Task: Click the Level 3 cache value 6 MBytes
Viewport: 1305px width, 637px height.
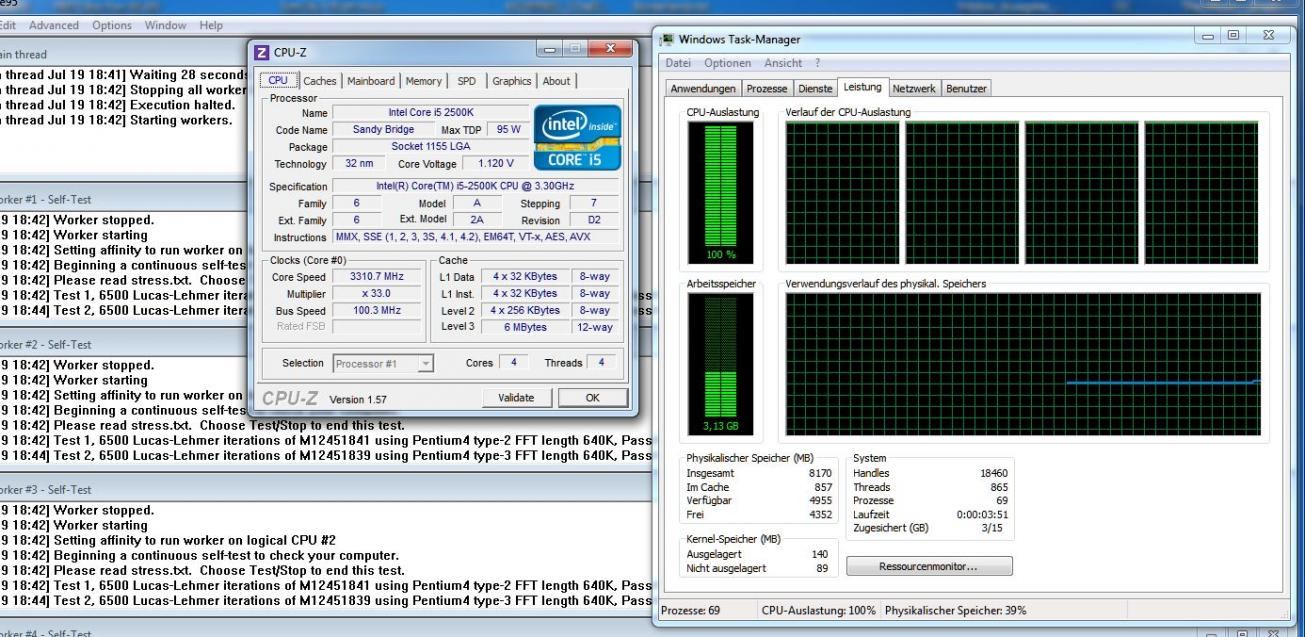Action: pos(523,326)
